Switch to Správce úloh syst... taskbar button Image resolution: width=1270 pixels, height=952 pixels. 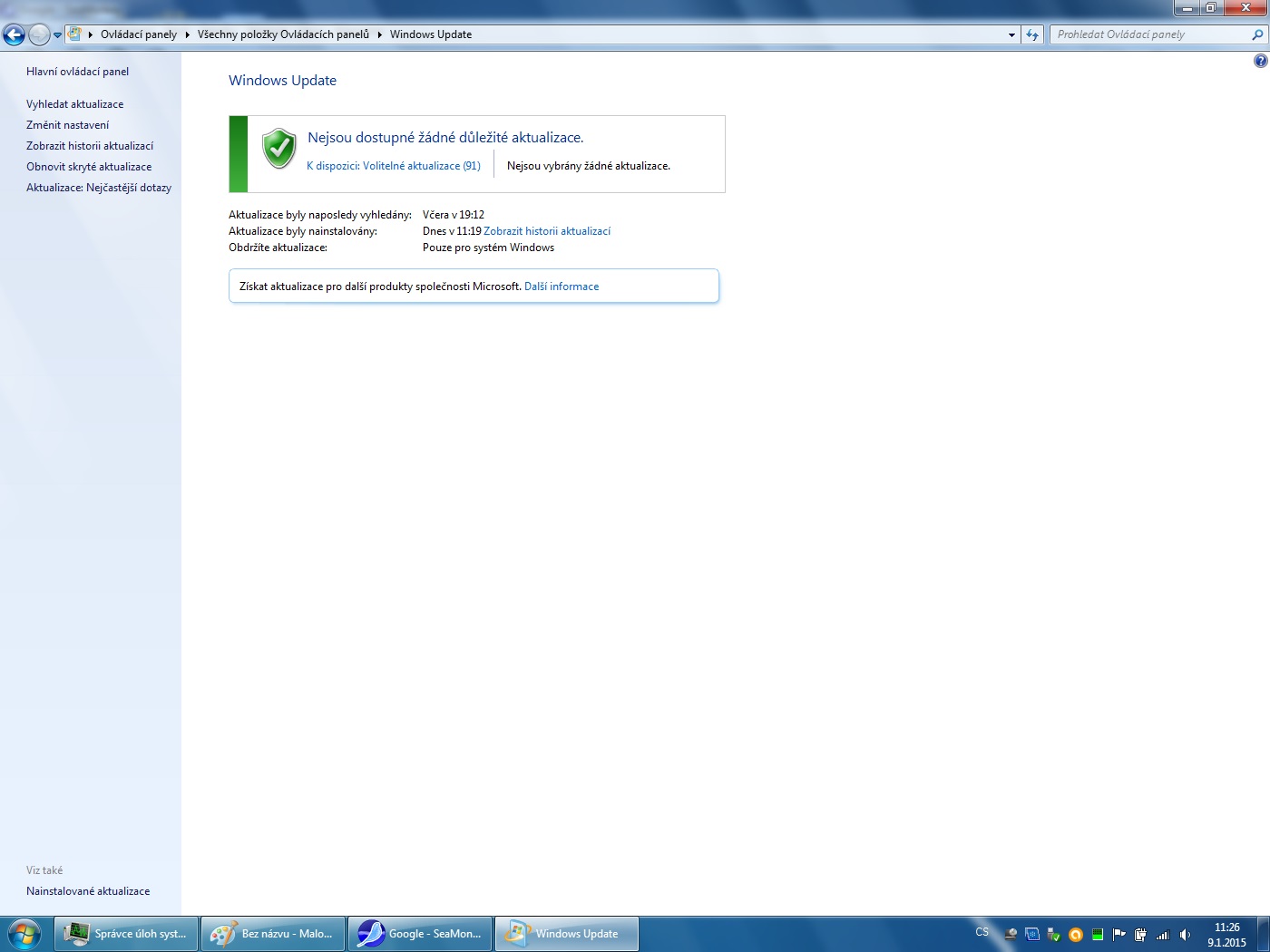tap(127, 934)
